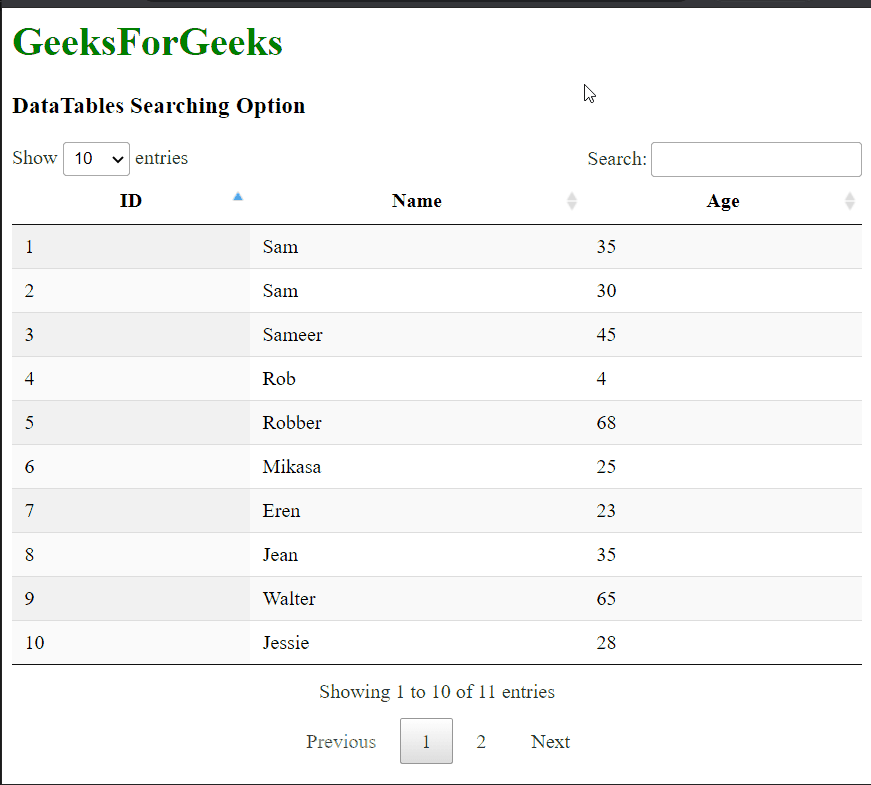Click the Age column sort arrows icon

coord(849,201)
